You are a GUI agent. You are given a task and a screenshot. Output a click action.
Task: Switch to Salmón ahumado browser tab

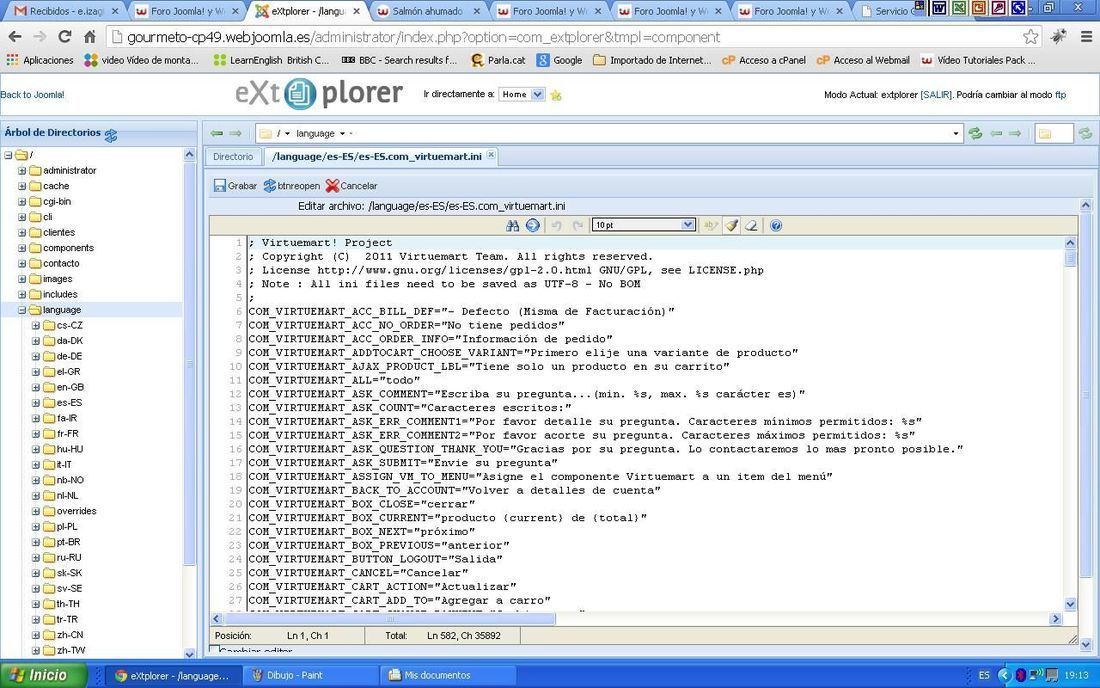coord(427,11)
